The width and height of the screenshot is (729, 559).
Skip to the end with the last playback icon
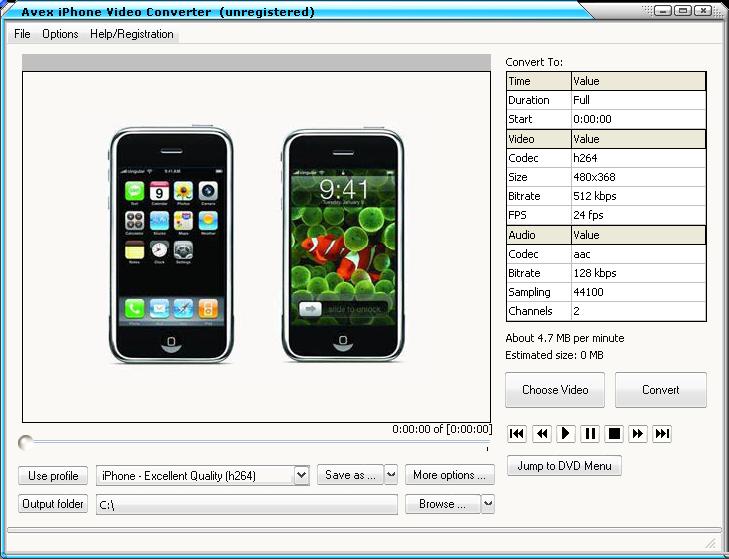click(x=662, y=434)
